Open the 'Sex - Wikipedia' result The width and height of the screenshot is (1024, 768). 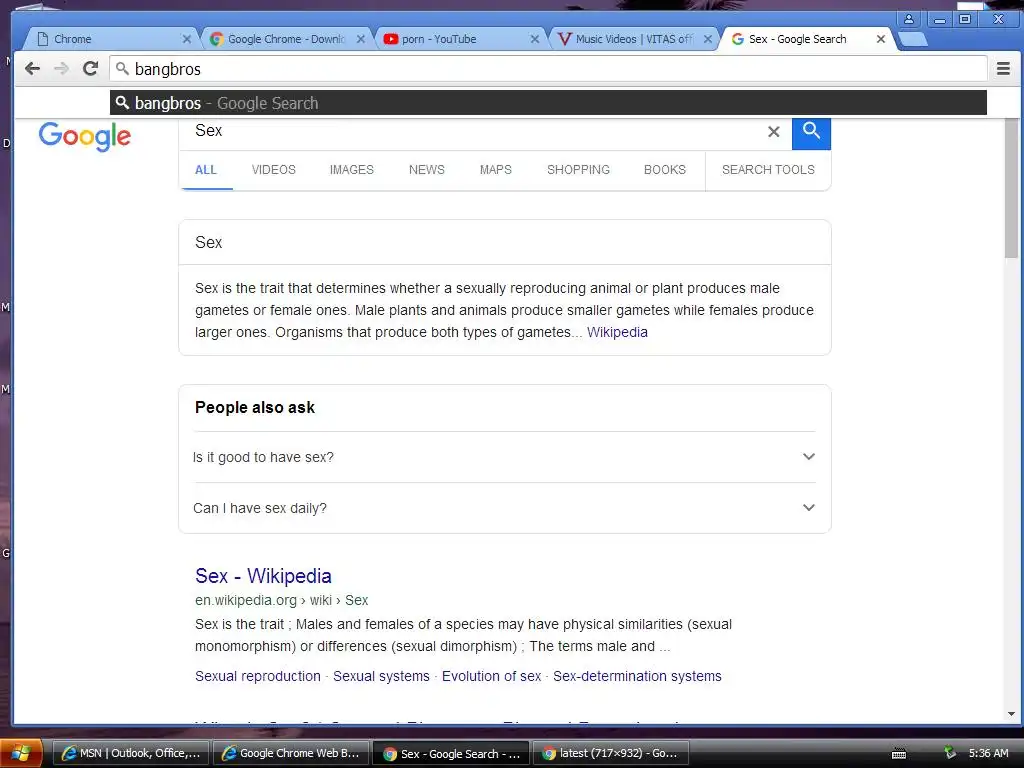[263, 576]
